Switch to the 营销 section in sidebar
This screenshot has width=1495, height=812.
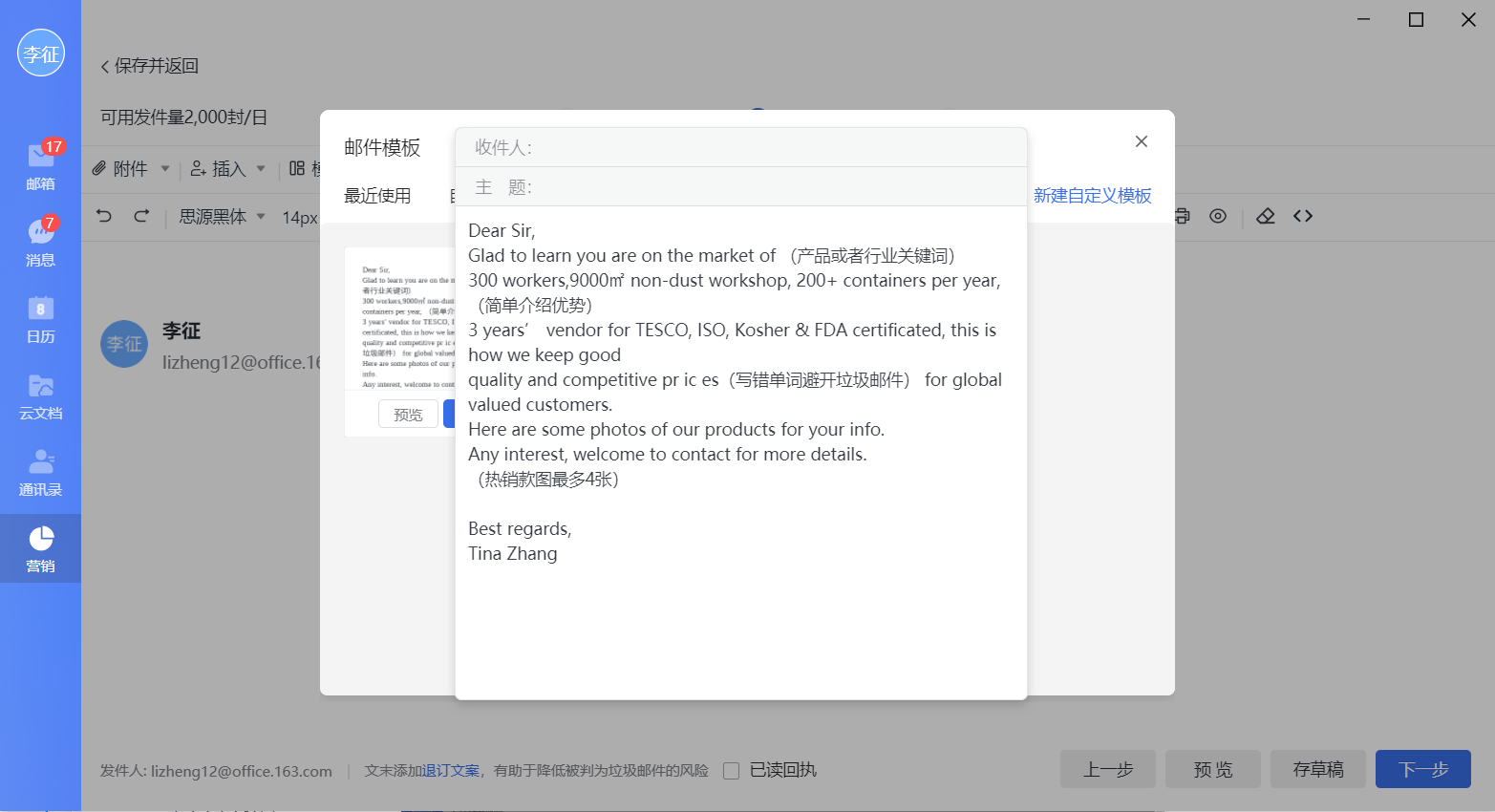point(40,547)
